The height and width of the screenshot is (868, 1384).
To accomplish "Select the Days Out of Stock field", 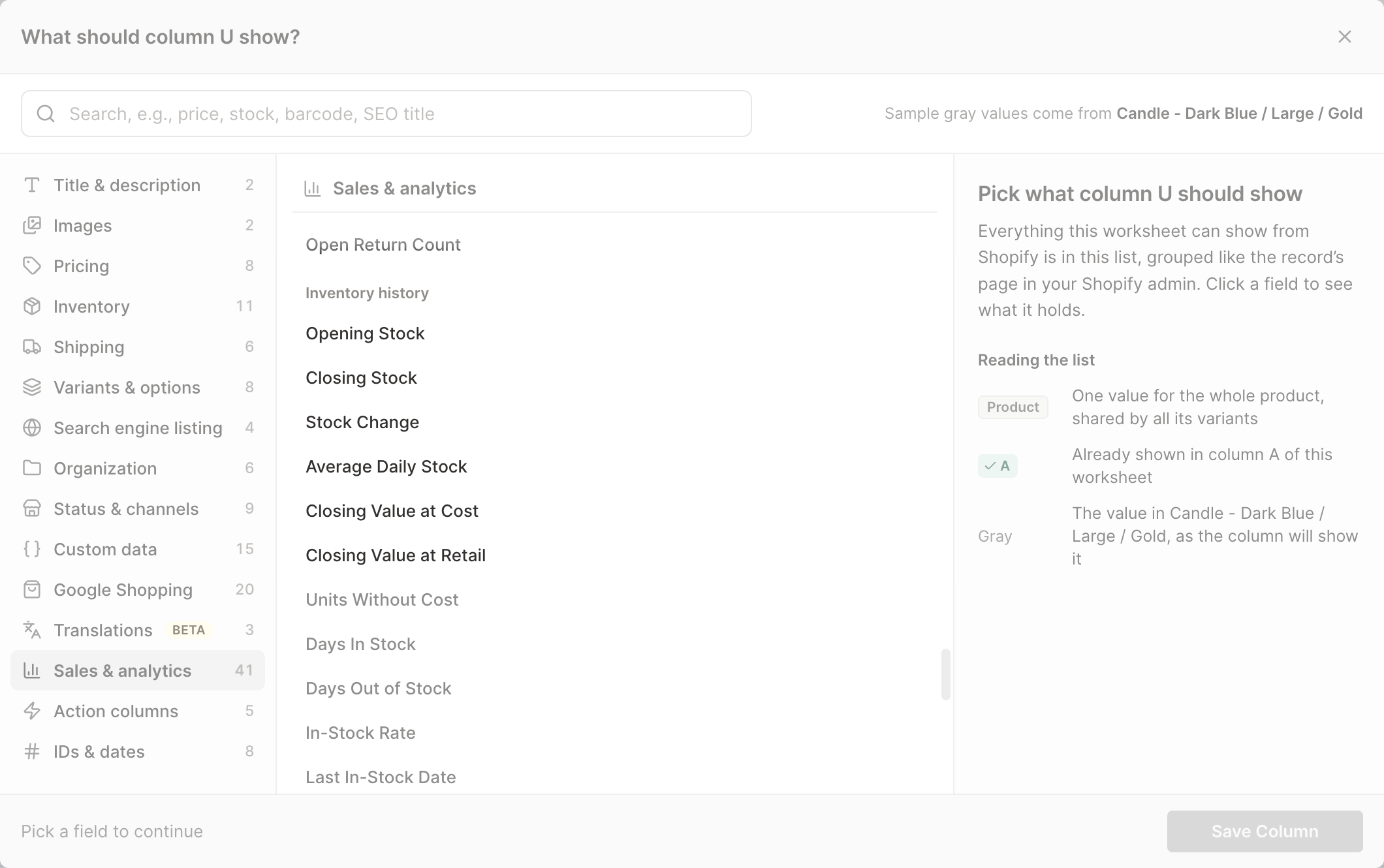I will click(x=614, y=689).
